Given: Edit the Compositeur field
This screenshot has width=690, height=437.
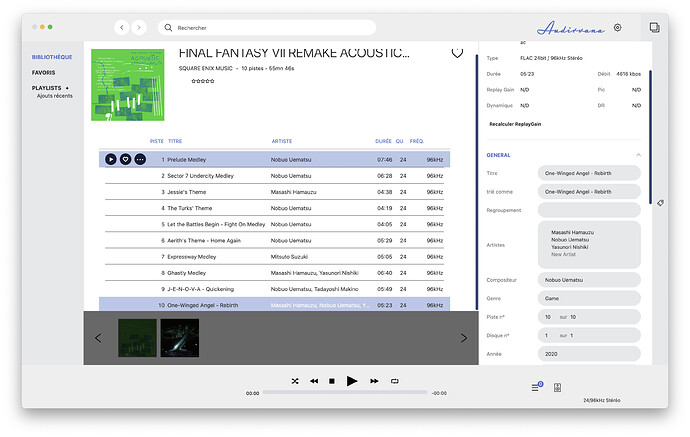Looking at the screenshot, I should pos(589,280).
